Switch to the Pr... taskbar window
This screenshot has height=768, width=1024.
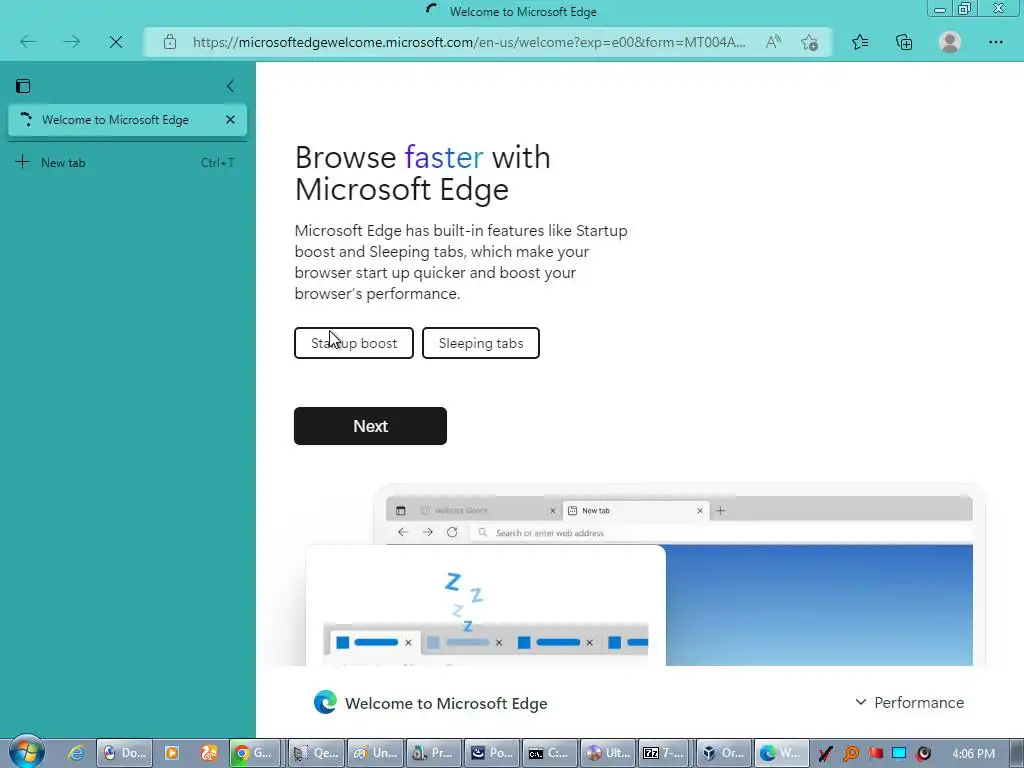pos(434,753)
